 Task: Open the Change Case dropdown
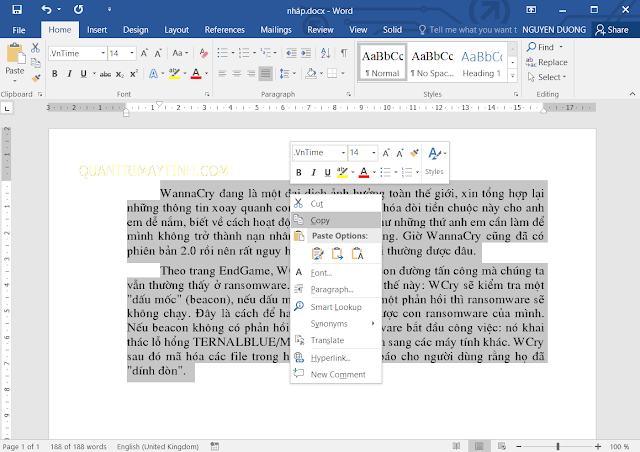click(x=180, y=53)
